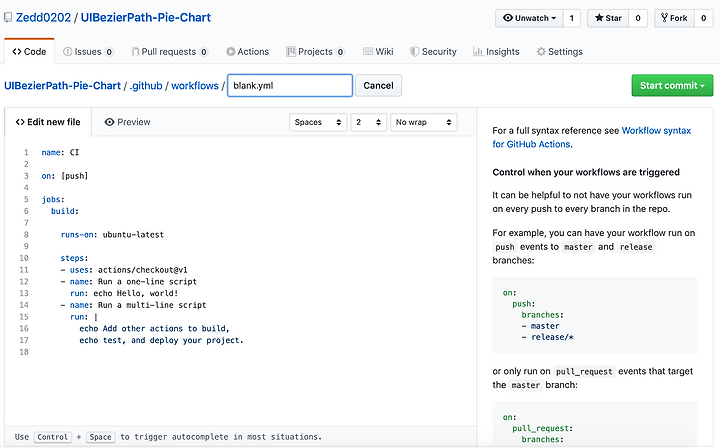Open the Issues tab
This screenshot has height=448, width=720.
[x=88, y=51]
